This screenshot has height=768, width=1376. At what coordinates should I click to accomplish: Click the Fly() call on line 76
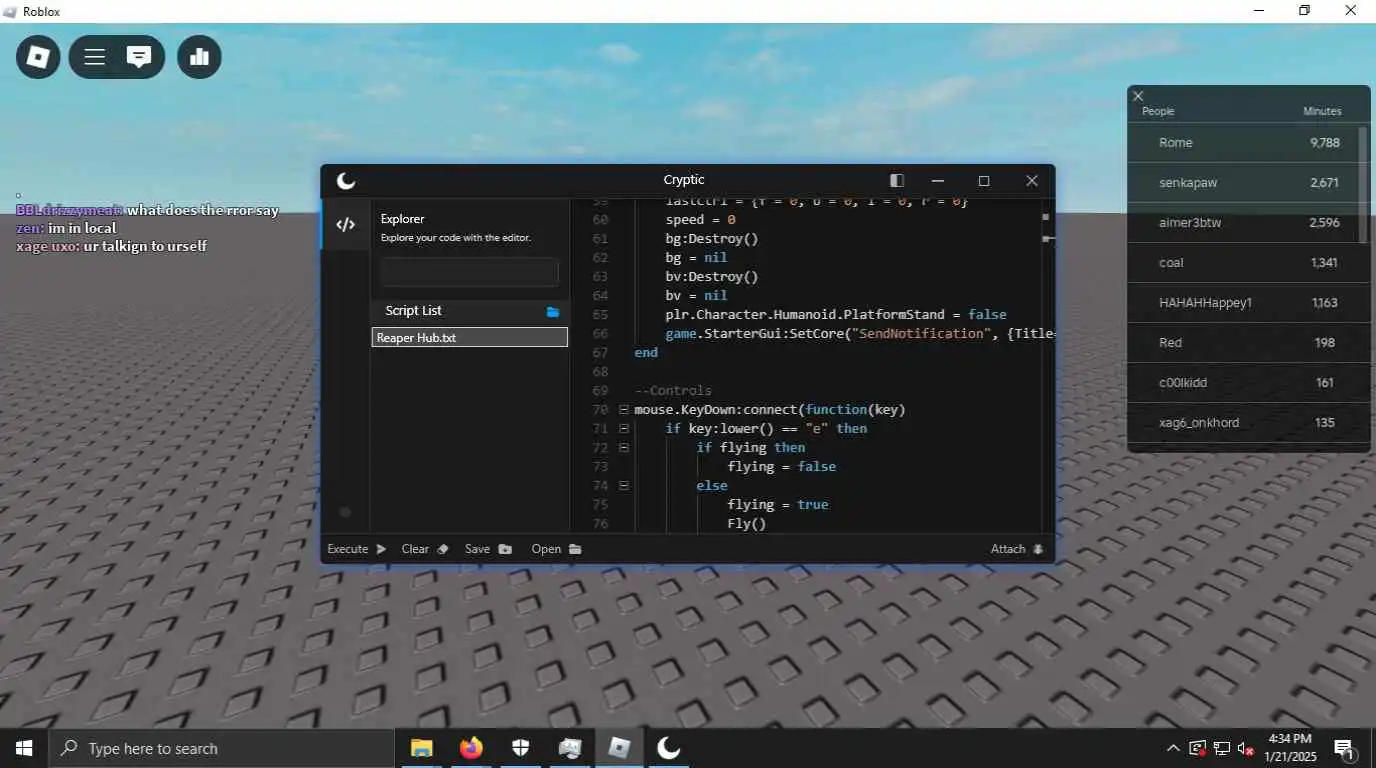[x=747, y=524]
